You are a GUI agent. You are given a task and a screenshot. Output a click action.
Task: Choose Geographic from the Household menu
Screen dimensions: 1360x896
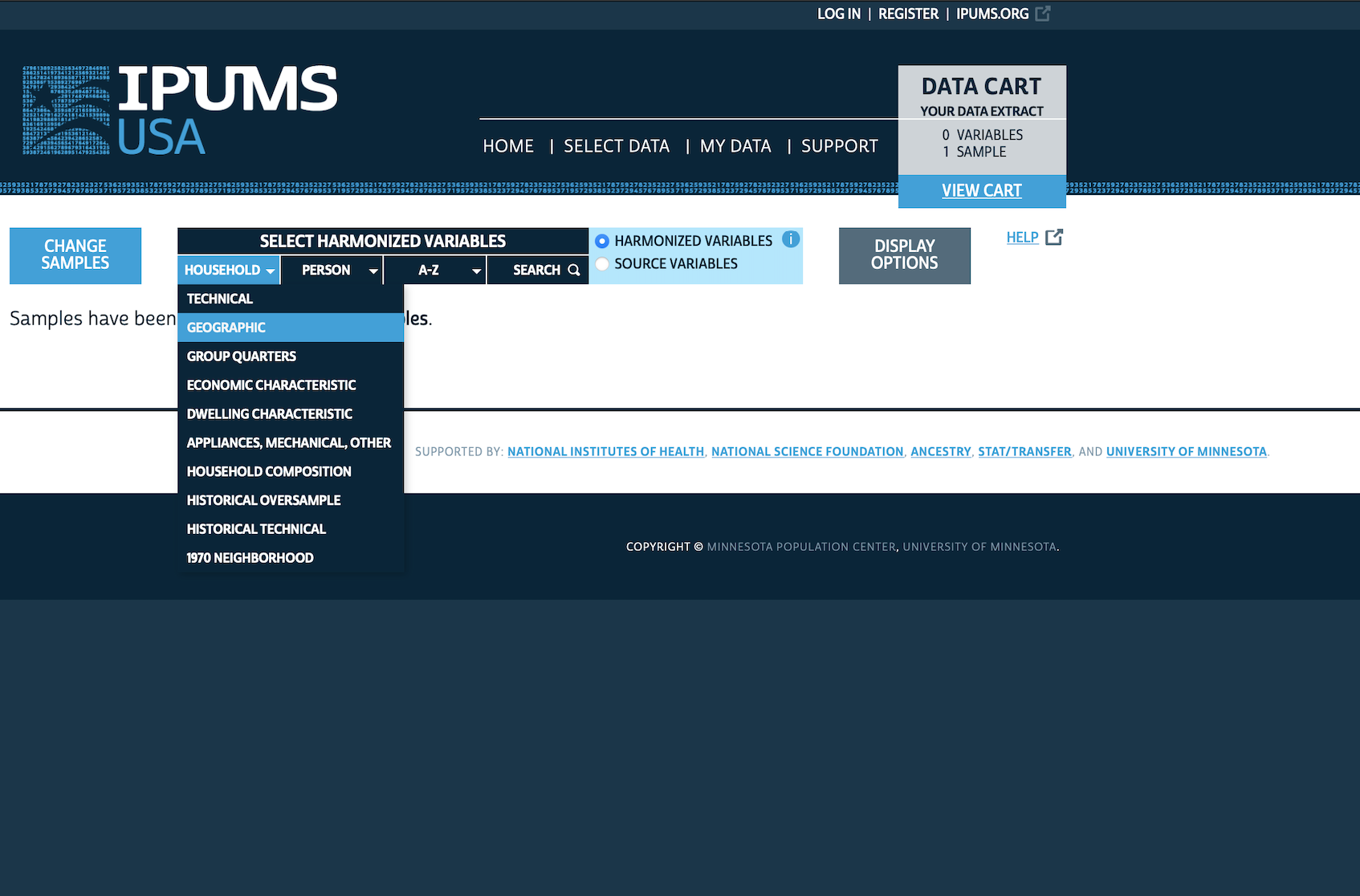tap(226, 328)
